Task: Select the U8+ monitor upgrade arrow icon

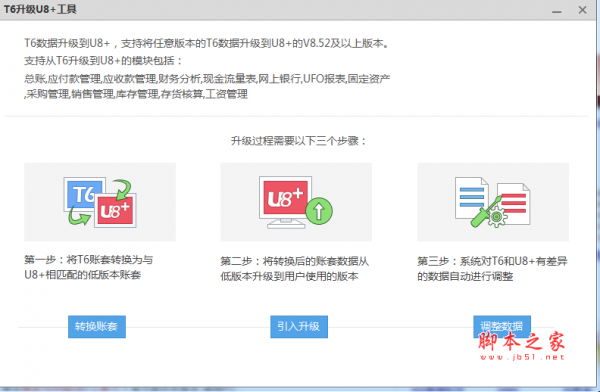Action: (x=296, y=202)
